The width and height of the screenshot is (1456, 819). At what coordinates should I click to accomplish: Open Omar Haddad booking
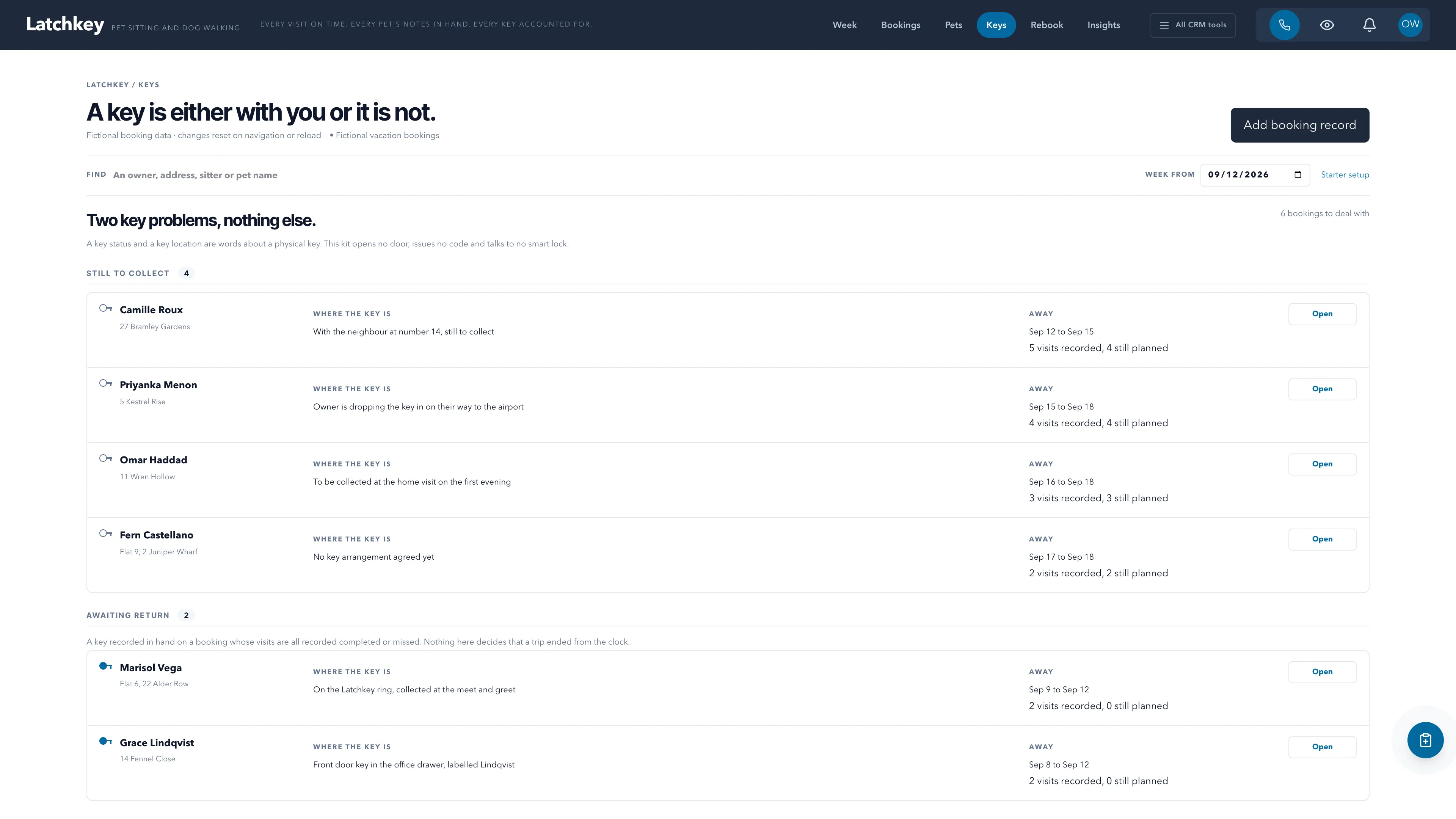1322,464
